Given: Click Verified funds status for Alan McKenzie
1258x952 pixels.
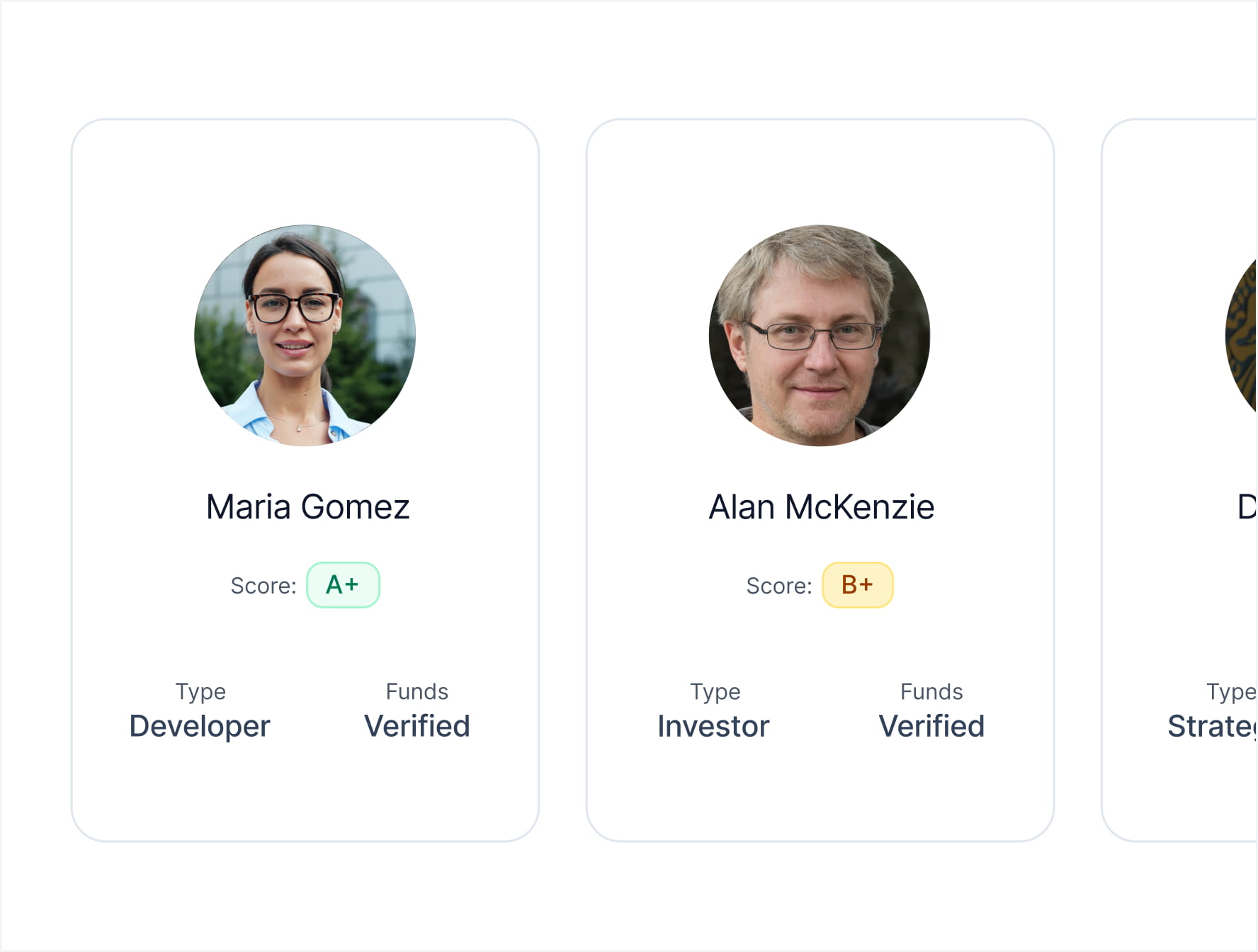Looking at the screenshot, I should tap(931, 726).
